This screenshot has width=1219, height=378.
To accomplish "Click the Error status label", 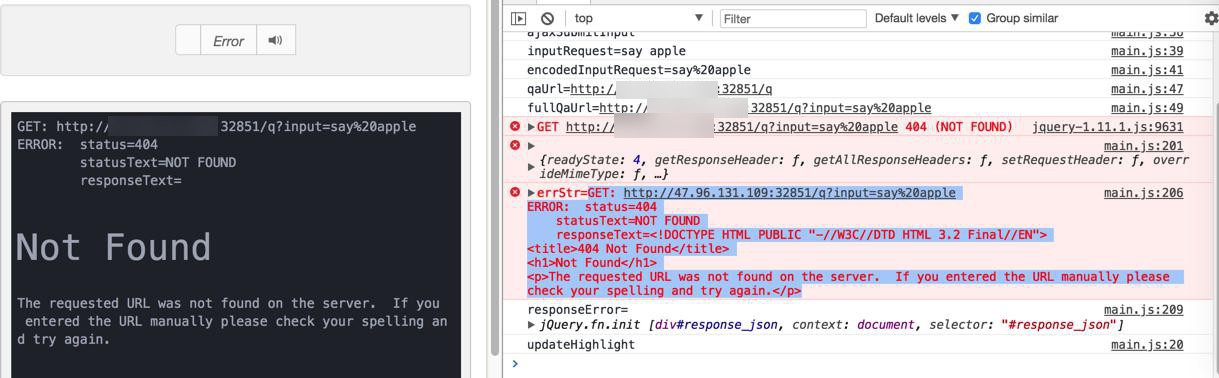I will tap(228, 41).
